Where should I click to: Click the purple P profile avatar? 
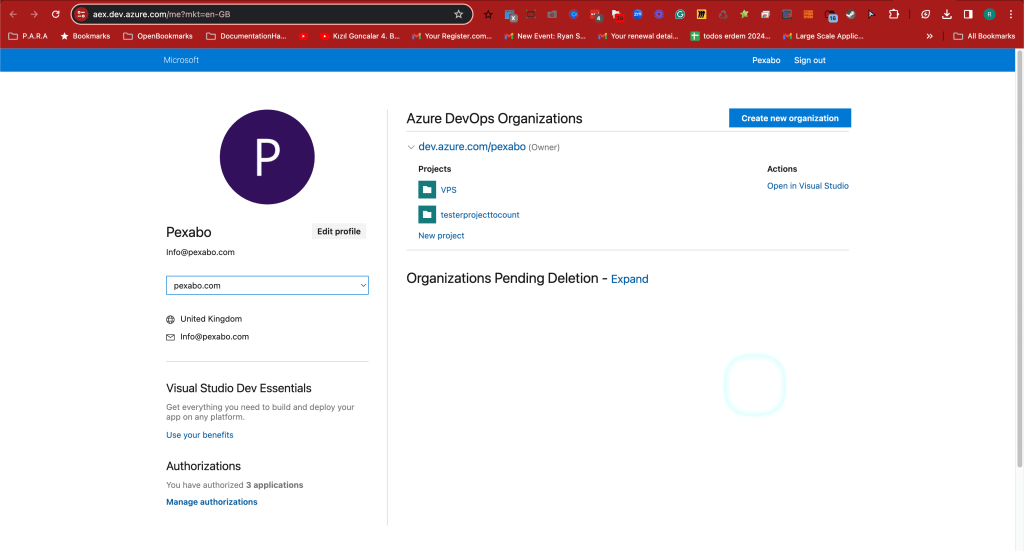[x=267, y=157]
